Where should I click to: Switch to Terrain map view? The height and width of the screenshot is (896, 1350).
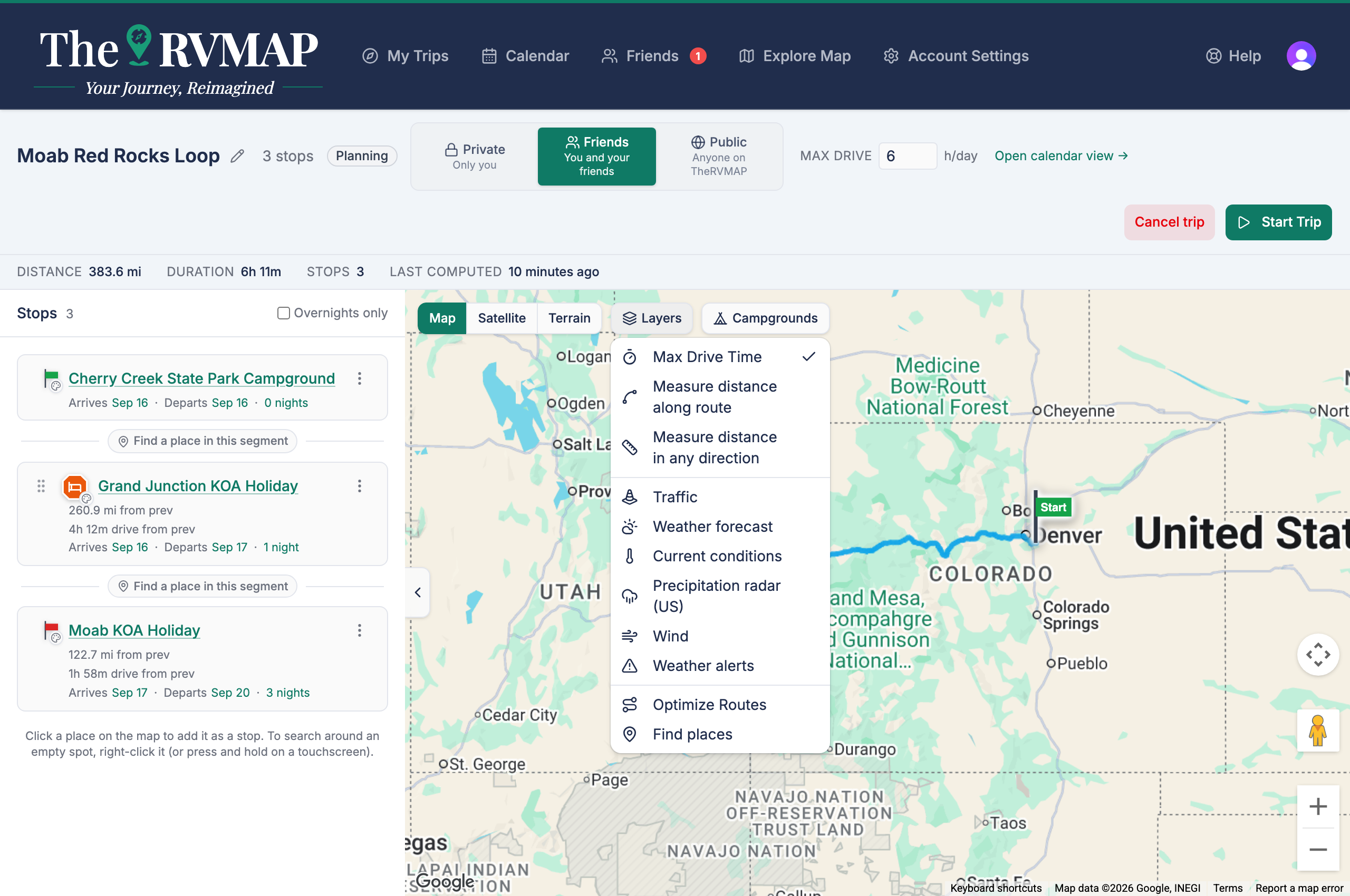569,318
